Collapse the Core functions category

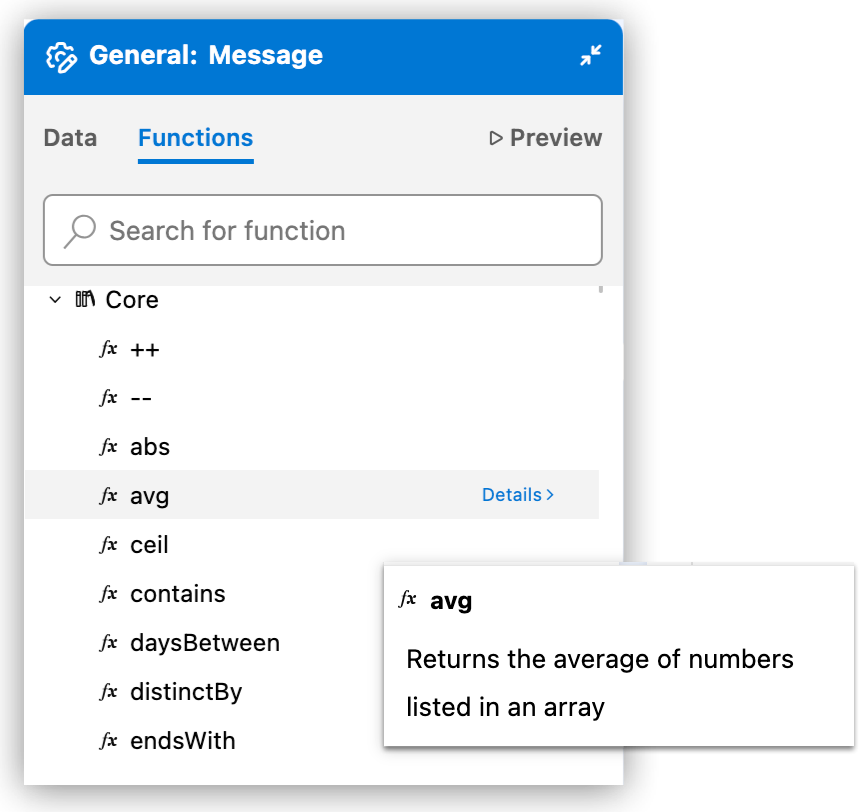[x=55, y=299]
